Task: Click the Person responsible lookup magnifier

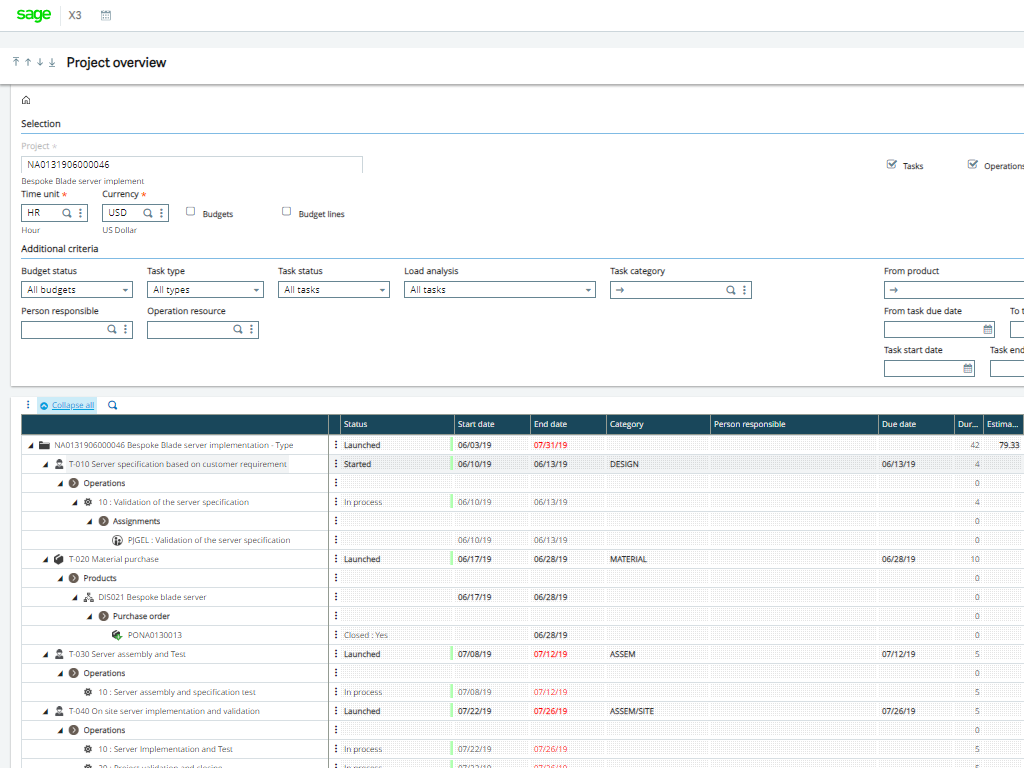Action: click(112, 329)
